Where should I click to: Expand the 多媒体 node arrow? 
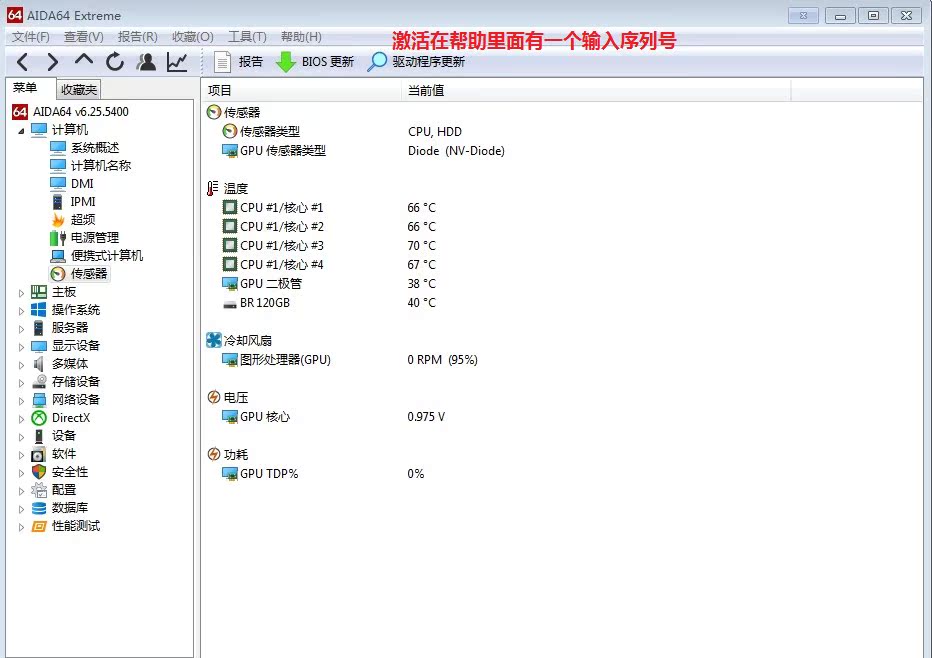click(21, 364)
